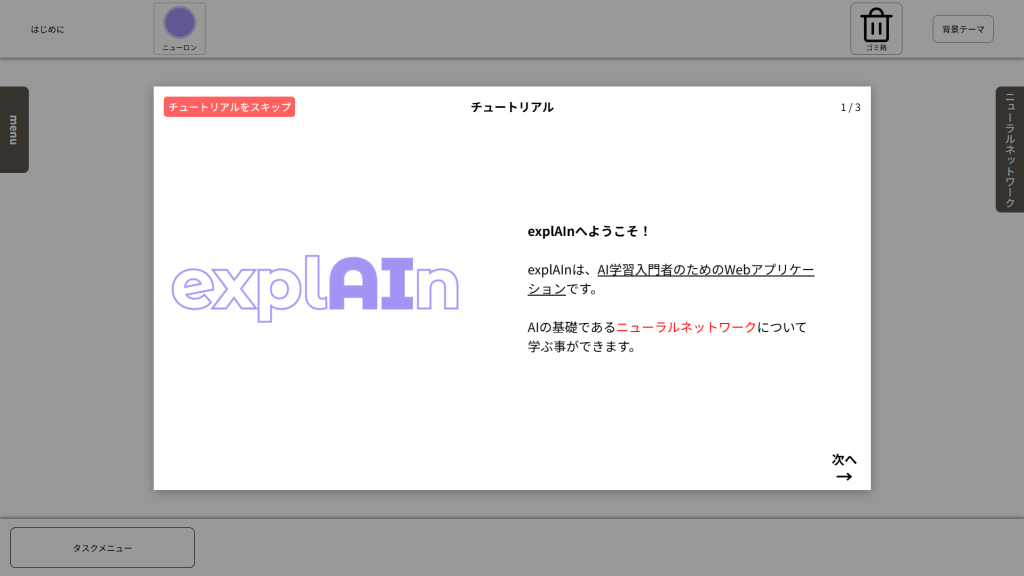The height and width of the screenshot is (576, 1024).
Task: Click the 学ぶ事ができます sentence text
Action: (582, 346)
